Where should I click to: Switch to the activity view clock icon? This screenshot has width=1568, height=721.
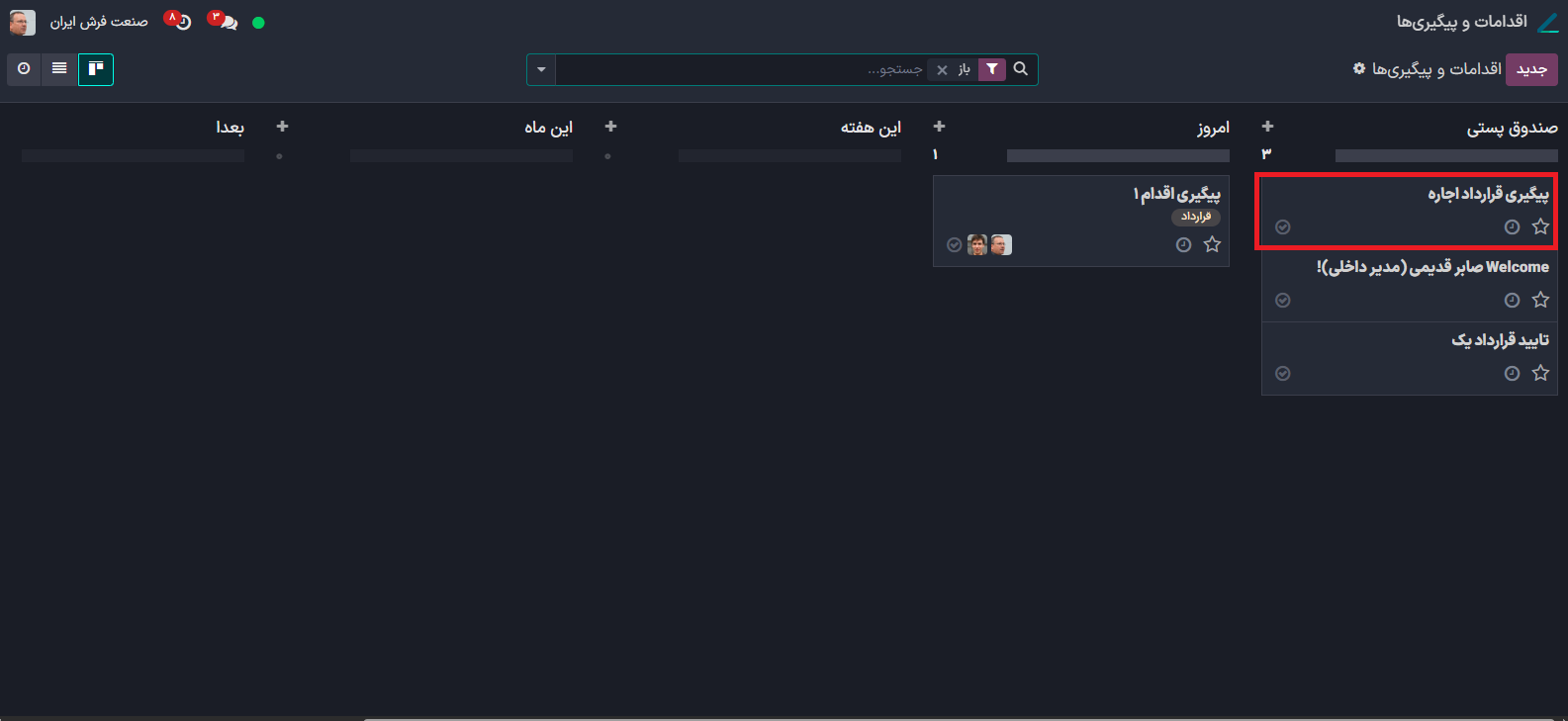(x=24, y=69)
